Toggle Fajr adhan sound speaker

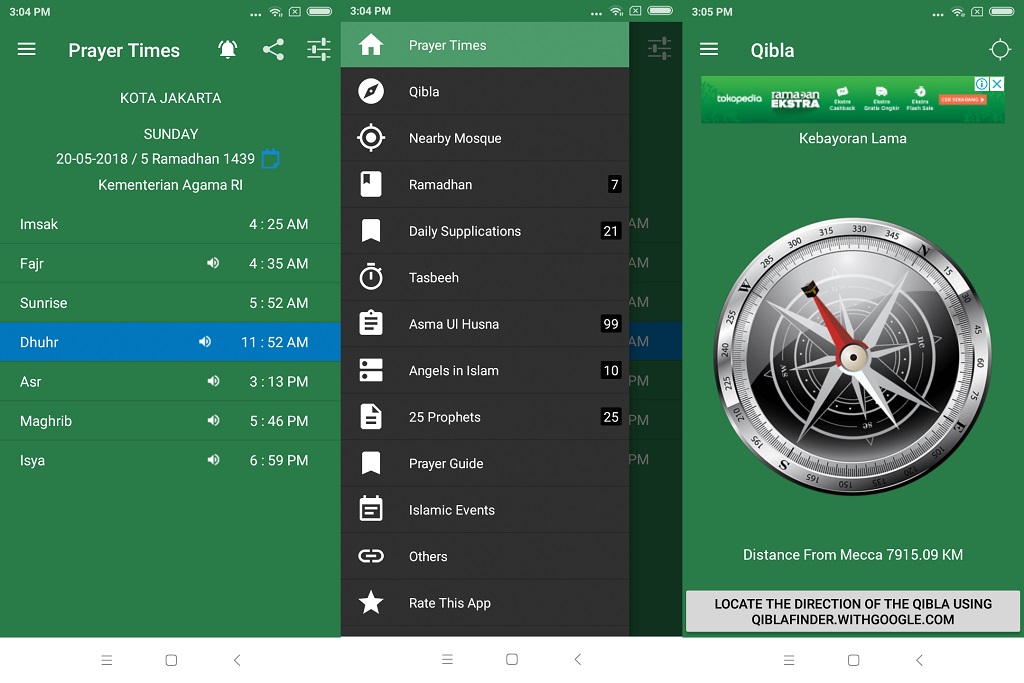click(x=213, y=263)
